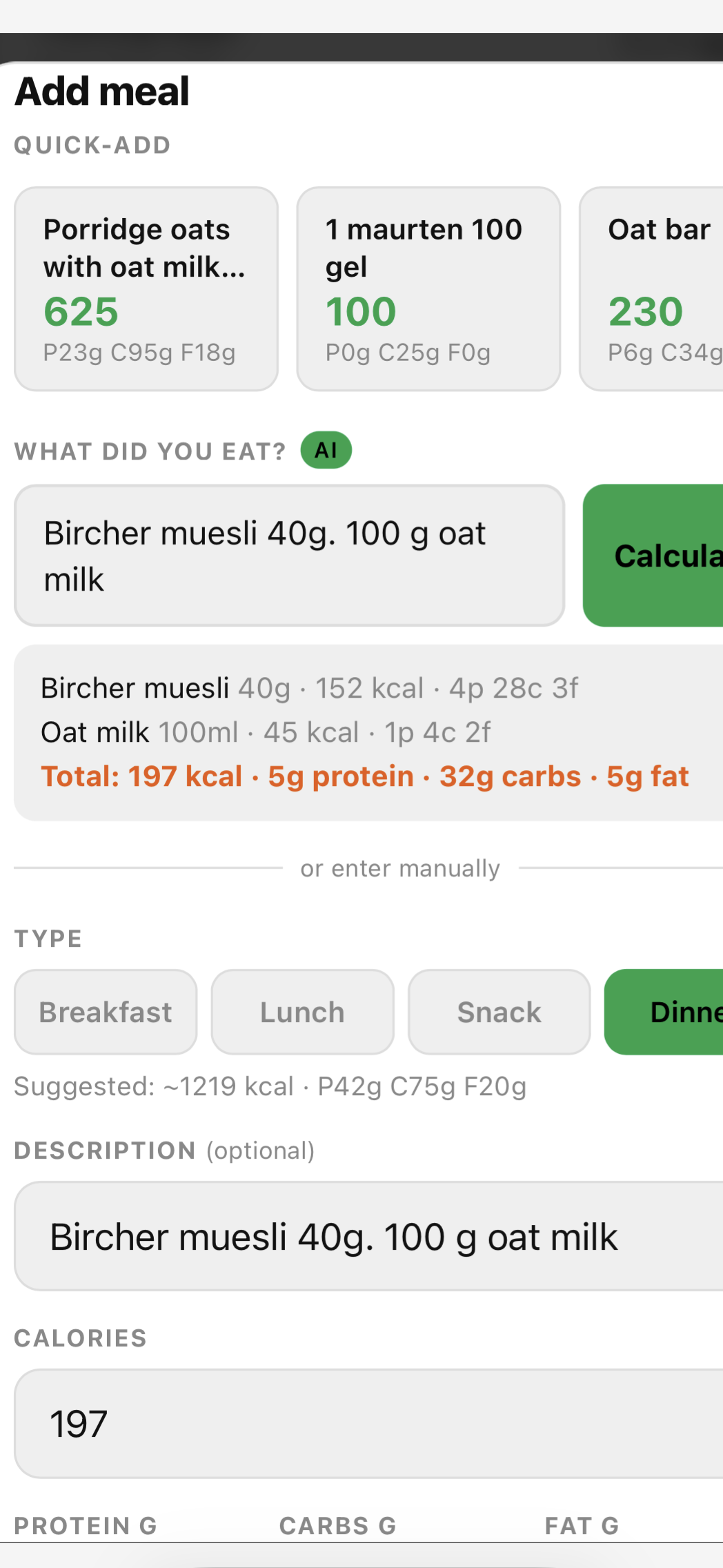Tap the Bircher muesli 152 kcal result line
The image size is (723, 1568).
tap(309, 688)
